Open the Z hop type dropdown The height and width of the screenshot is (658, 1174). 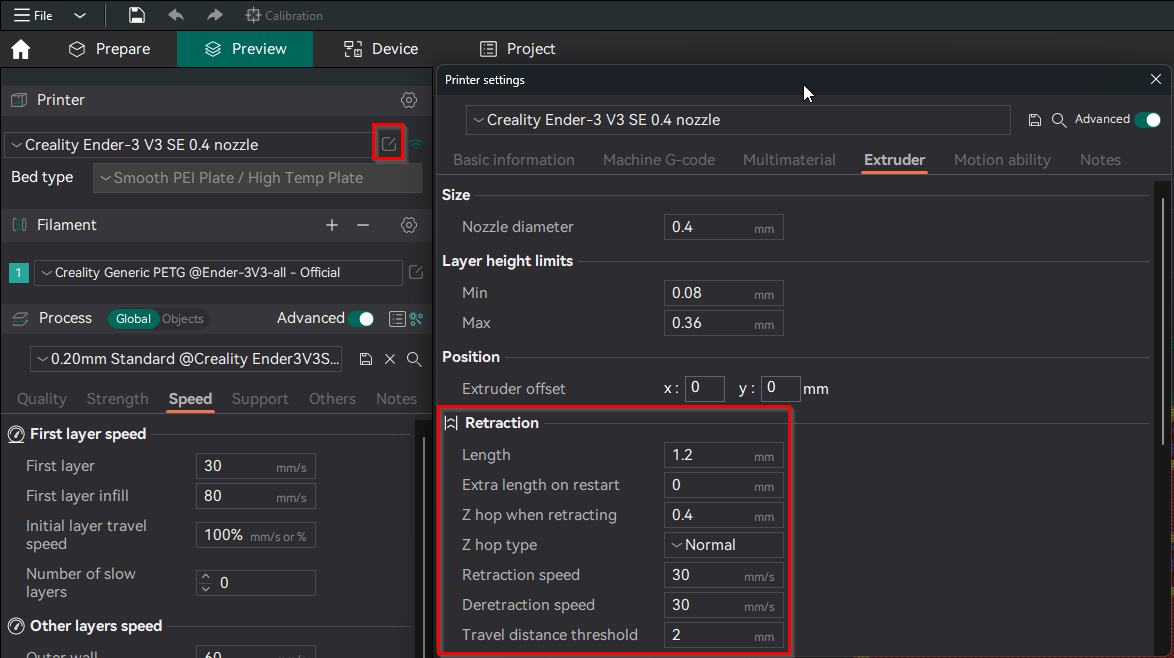click(723, 545)
